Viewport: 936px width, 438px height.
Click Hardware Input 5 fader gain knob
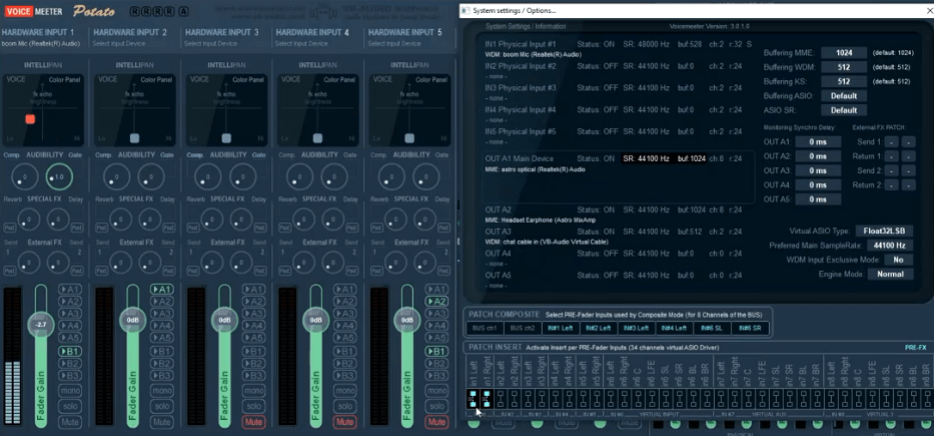(407, 320)
